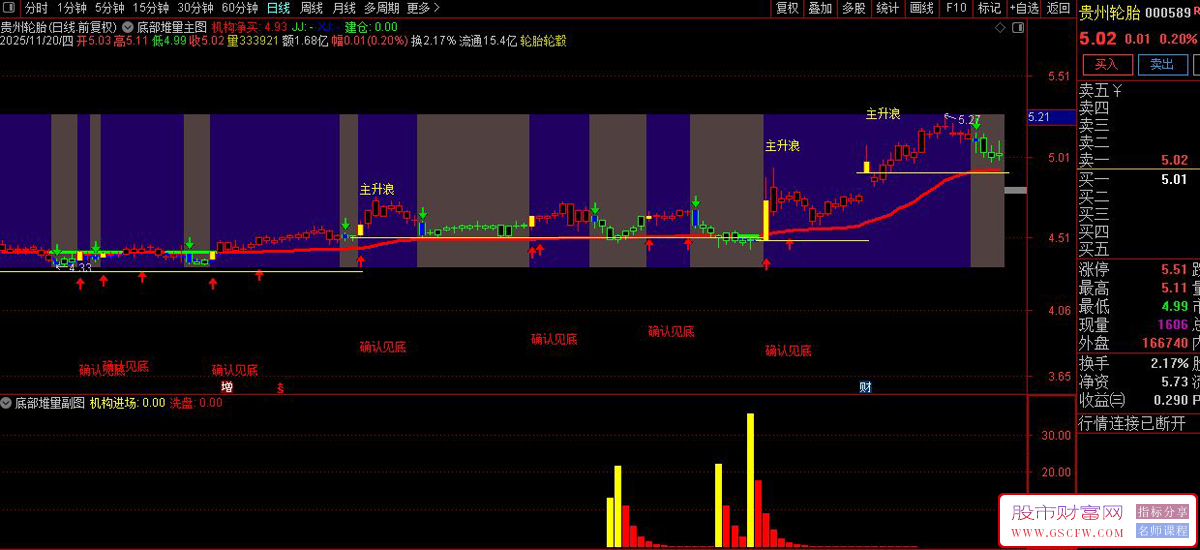This screenshot has width=1200, height=550.
Task: Click the 5.21 price label on axis
Action: [1037, 117]
